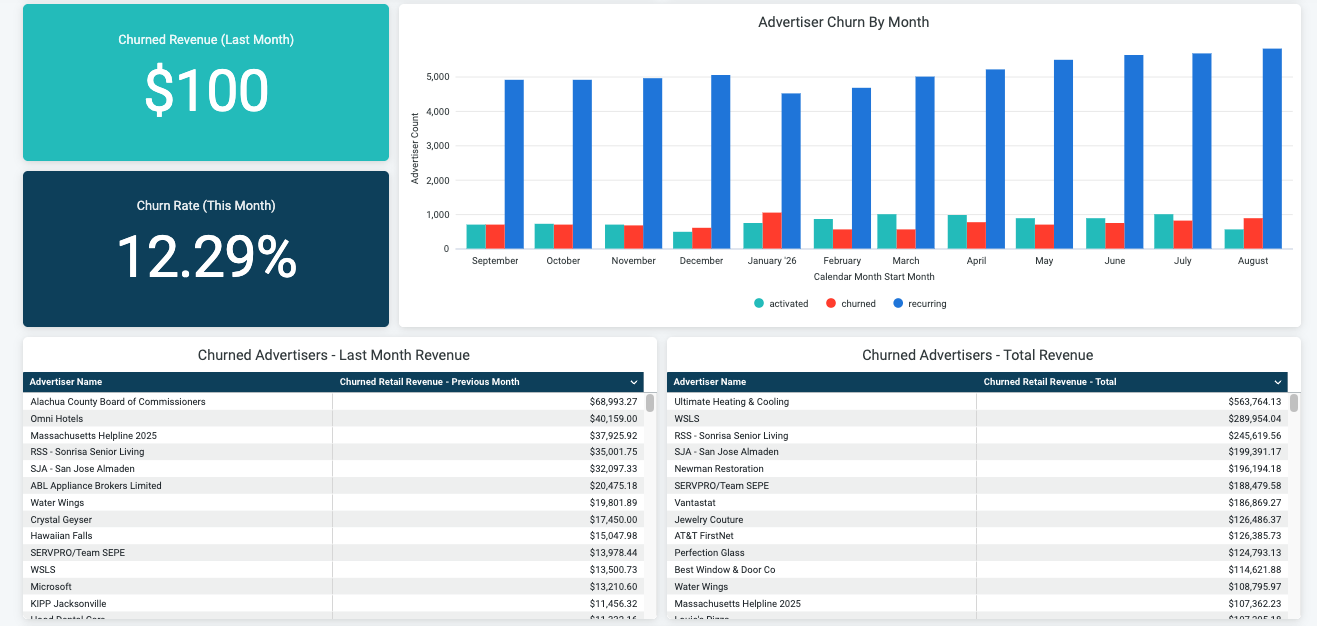Image resolution: width=1317 pixels, height=626 pixels.
Task: Toggle the activated series in chart legend
Action: coord(781,303)
